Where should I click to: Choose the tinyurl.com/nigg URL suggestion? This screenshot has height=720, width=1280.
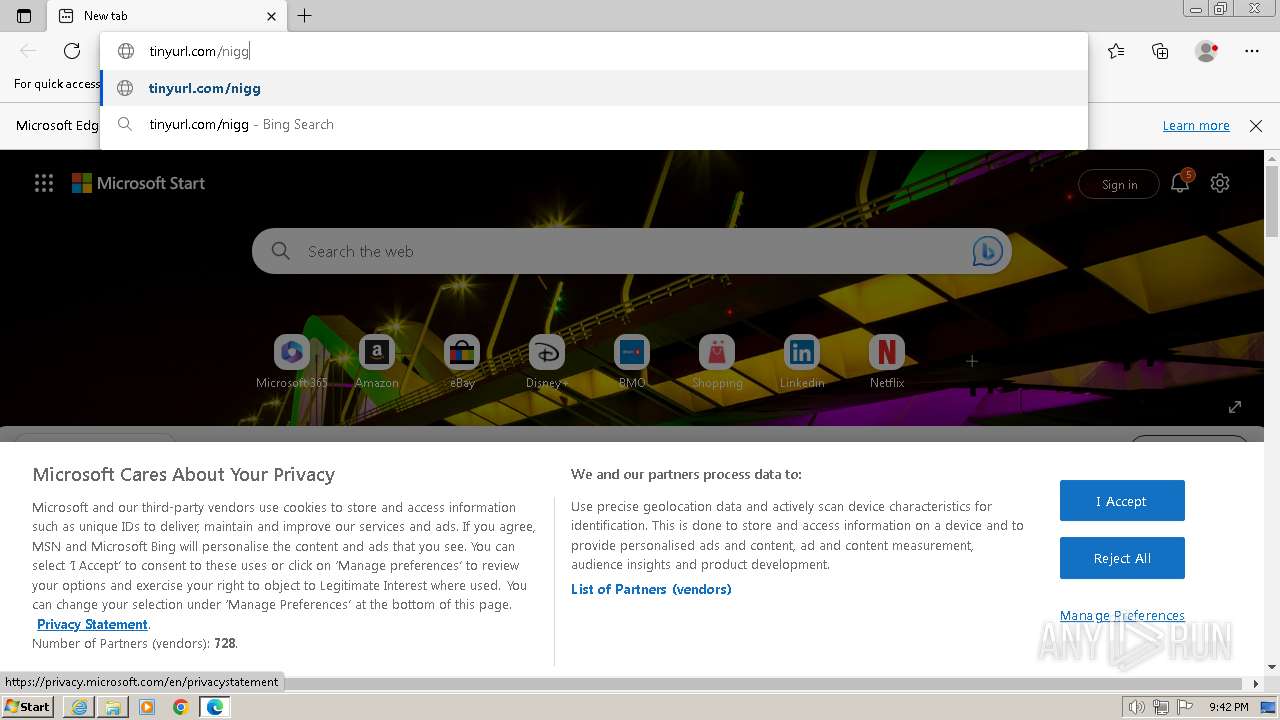(x=594, y=88)
